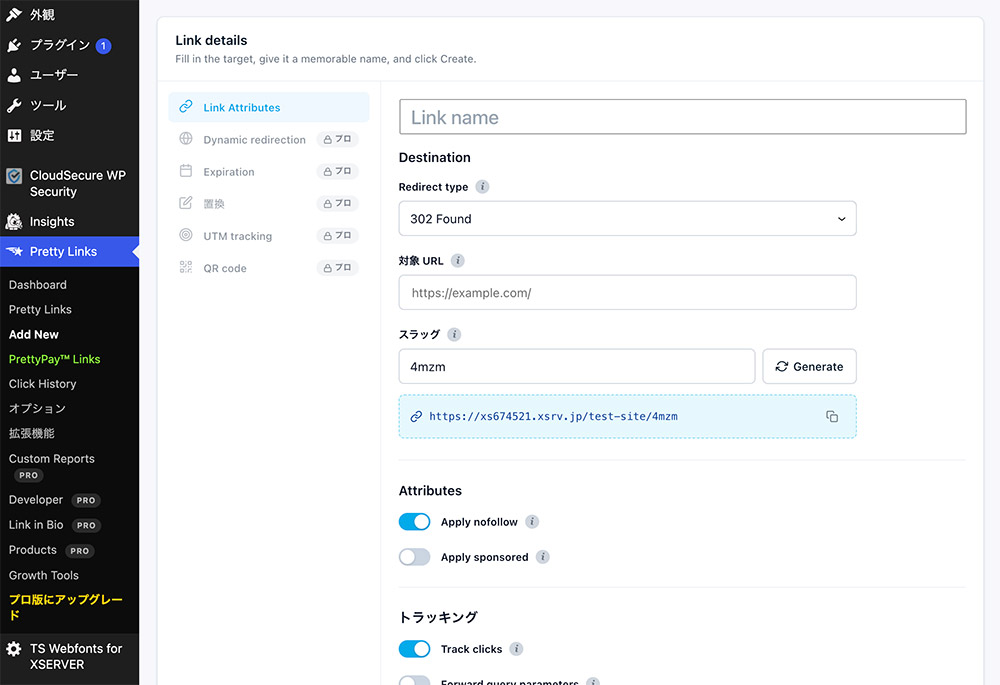This screenshot has width=1000, height=685.
Task: Click Add New in submenu
Action: (x=34, y=334)
